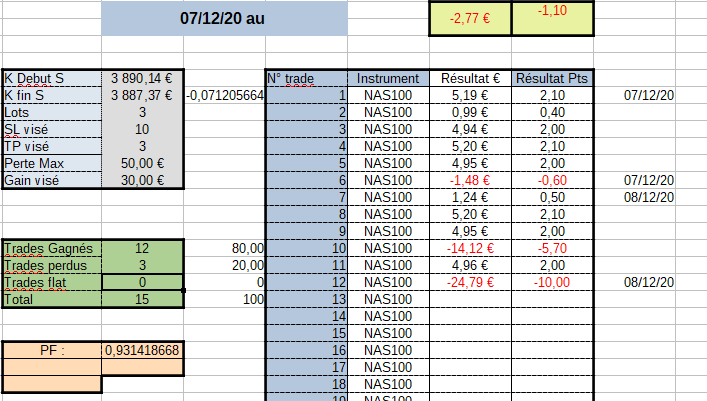This screenshot has width=707, height=401.
Task: Select the 'N° trade' column header
Action: [307, 78]
